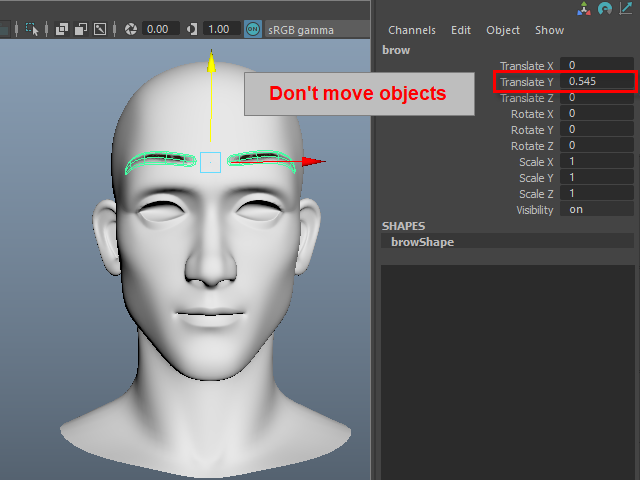Click the red X-axis move arrow
640x480 pixels.
tap(313, 162)
